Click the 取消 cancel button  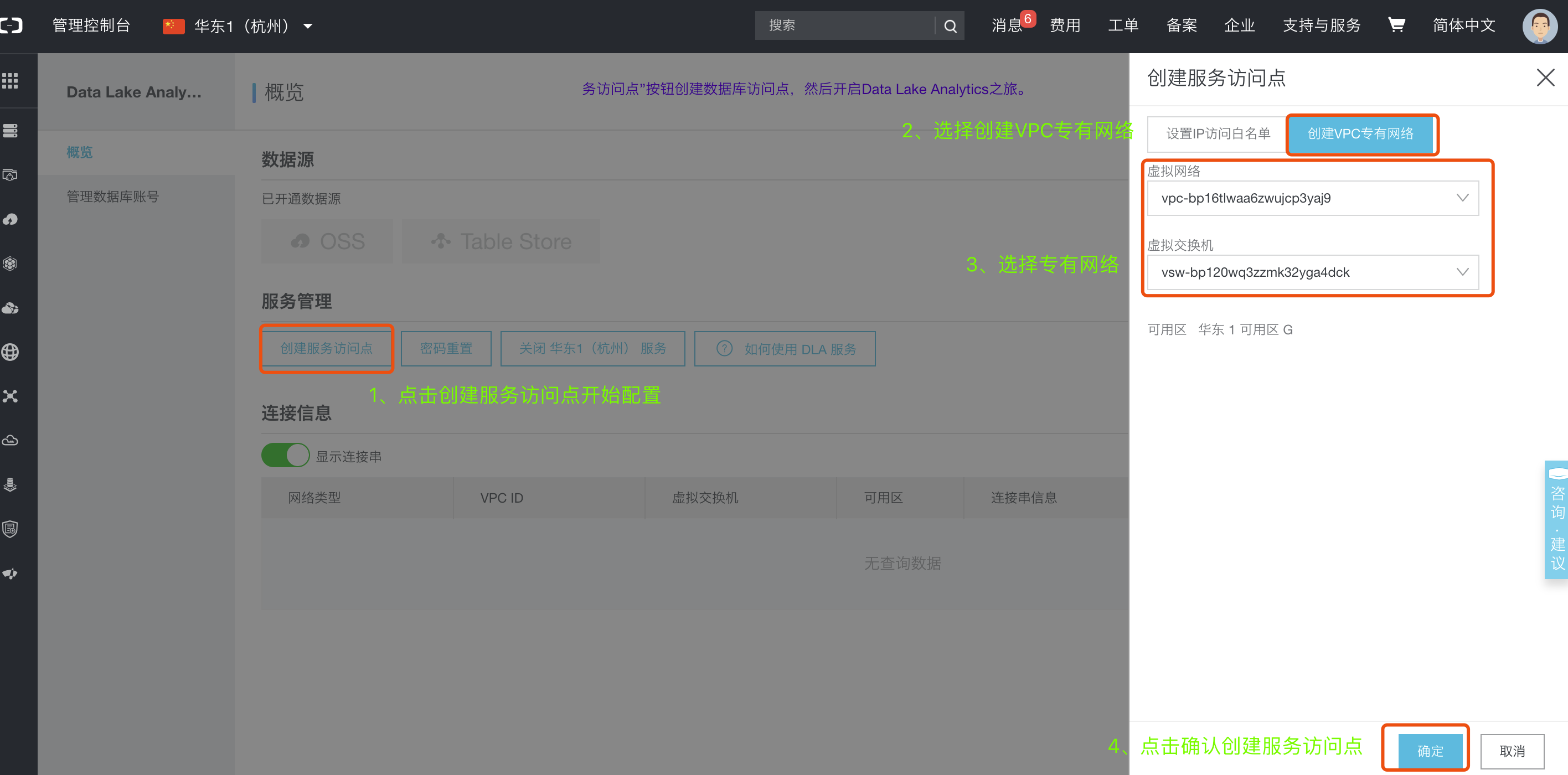1512,751
